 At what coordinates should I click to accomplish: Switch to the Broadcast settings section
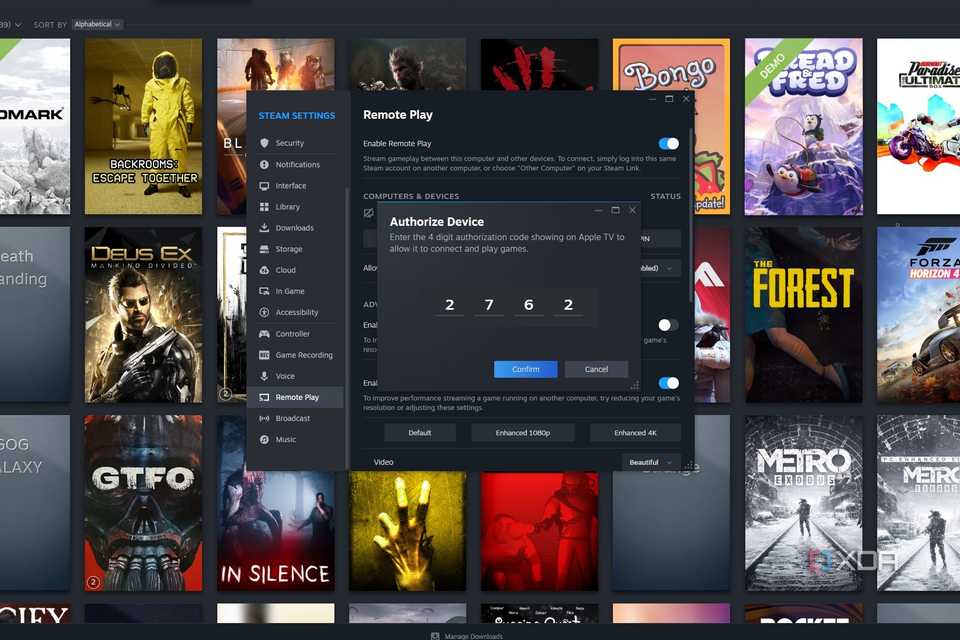click(267, 418)
